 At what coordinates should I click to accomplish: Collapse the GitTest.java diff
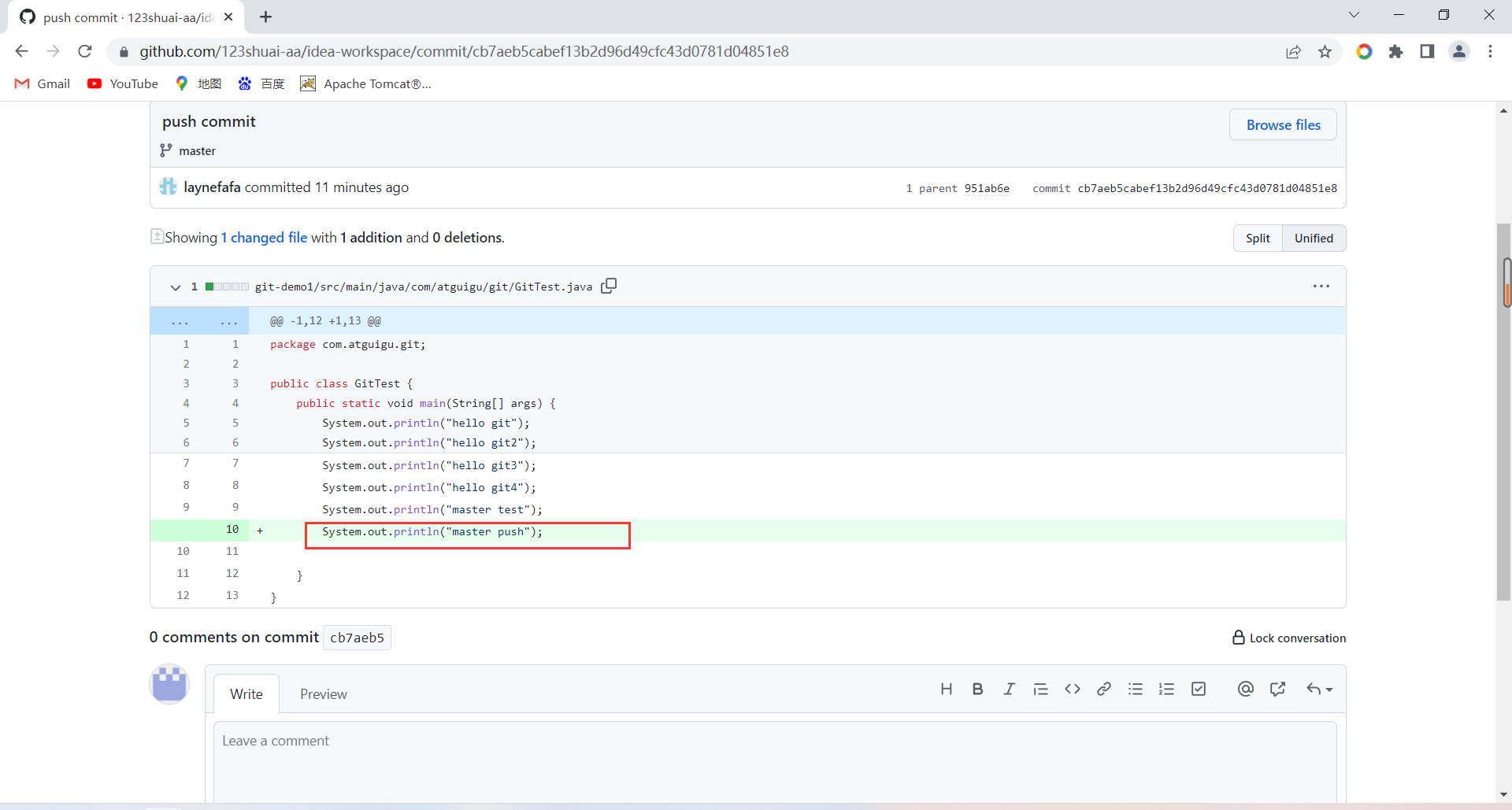[x=175, y=287]
